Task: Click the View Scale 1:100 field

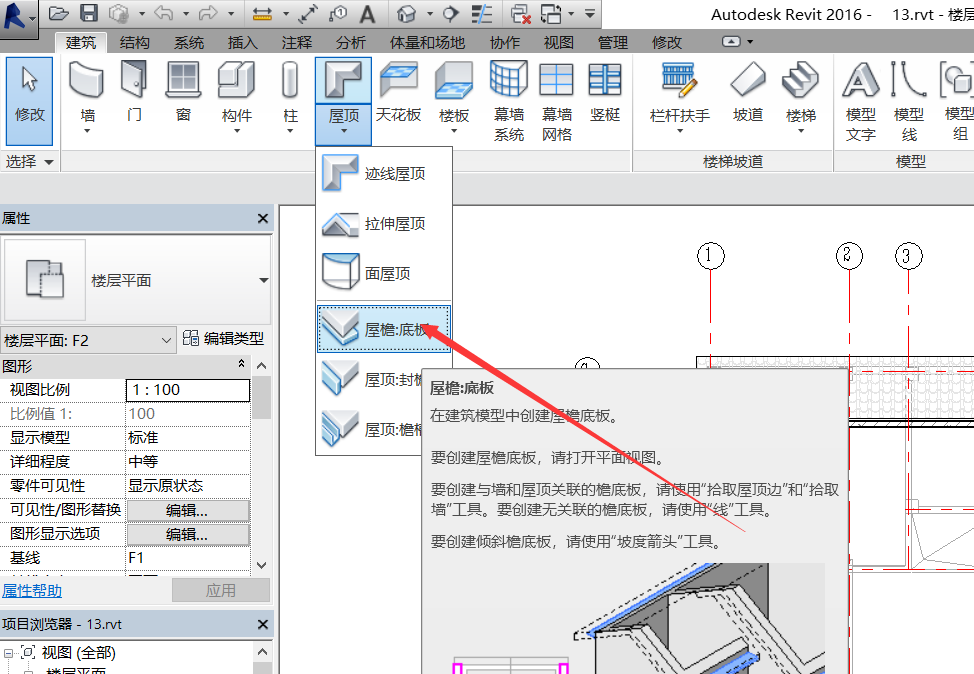Action: [x=188, y=390]
